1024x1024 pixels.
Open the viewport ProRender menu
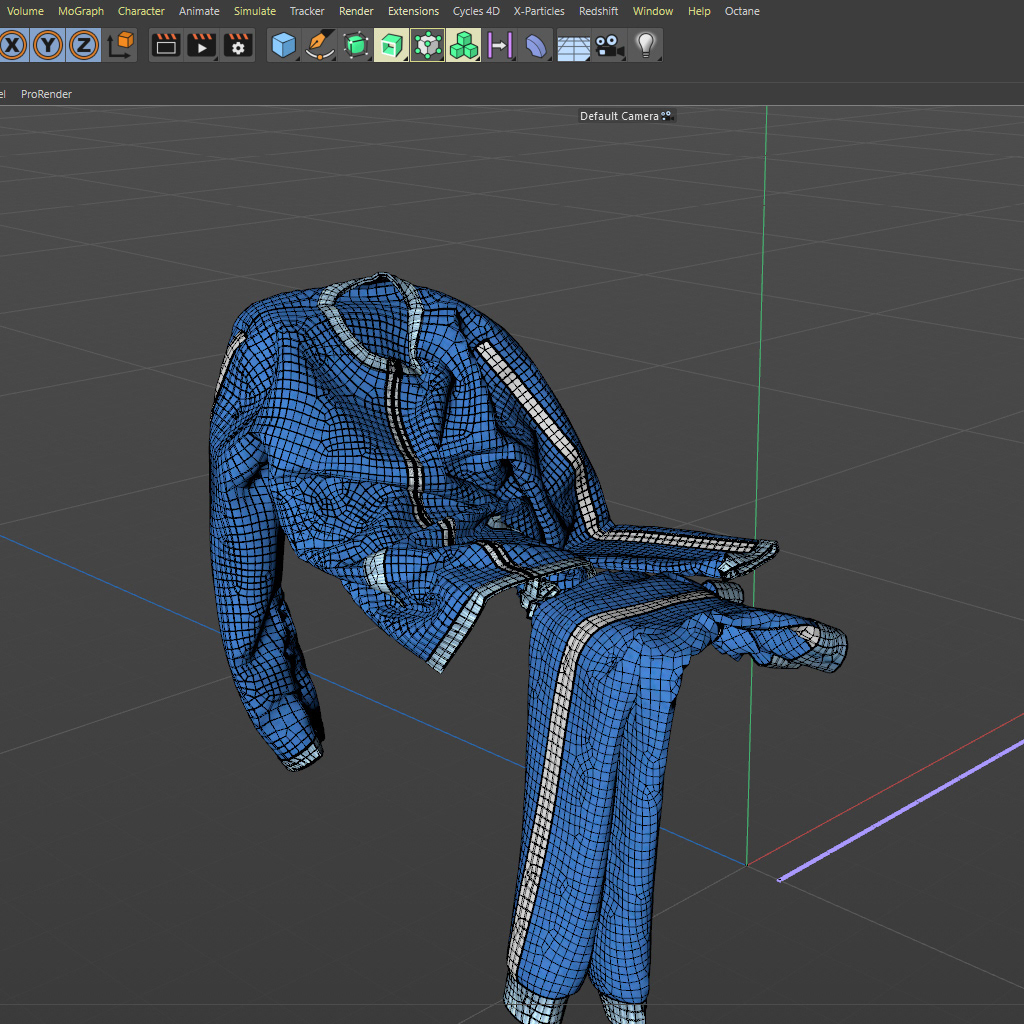click(x=46, y=94)
